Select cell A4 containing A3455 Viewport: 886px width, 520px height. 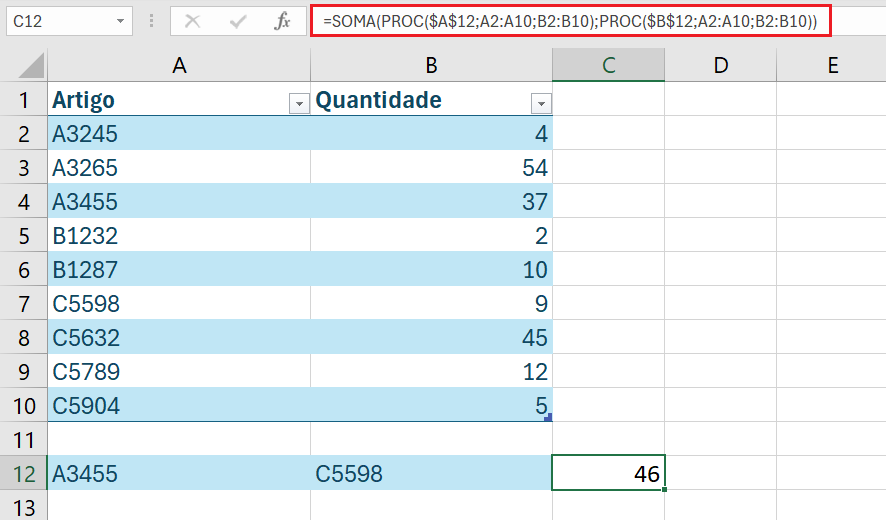179,201
